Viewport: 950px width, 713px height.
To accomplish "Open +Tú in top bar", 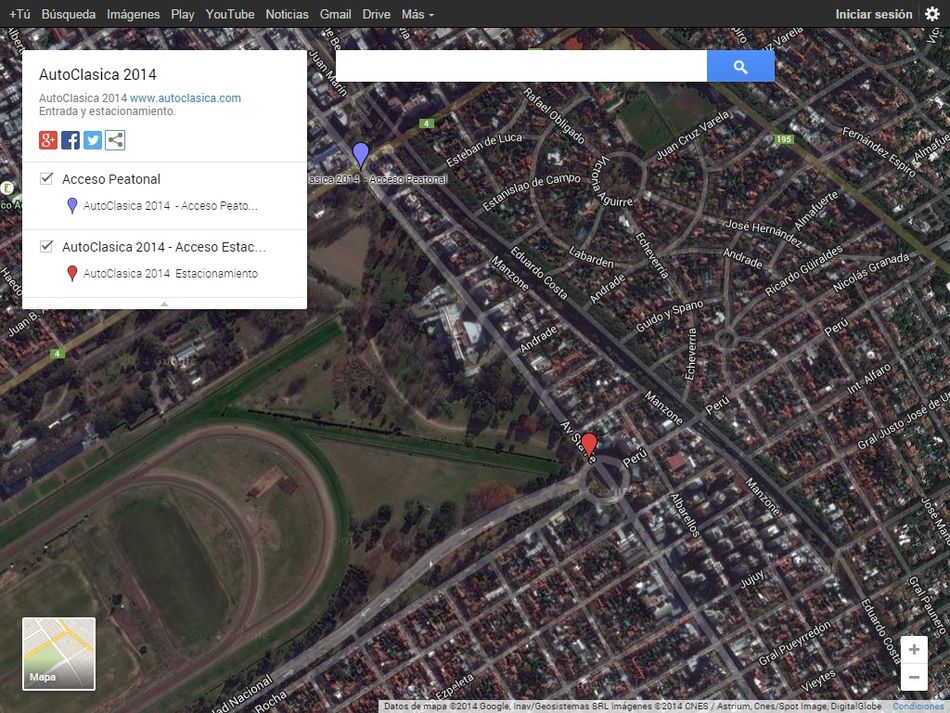I will click(x=20, y=14).
